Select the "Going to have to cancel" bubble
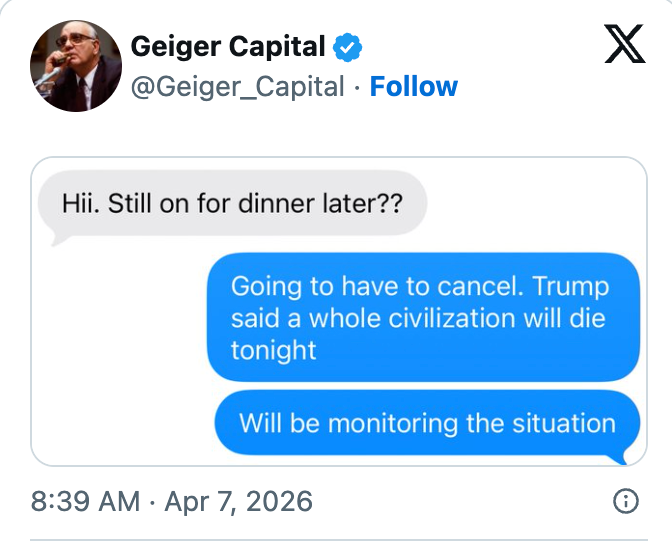 tap(422, 317)
